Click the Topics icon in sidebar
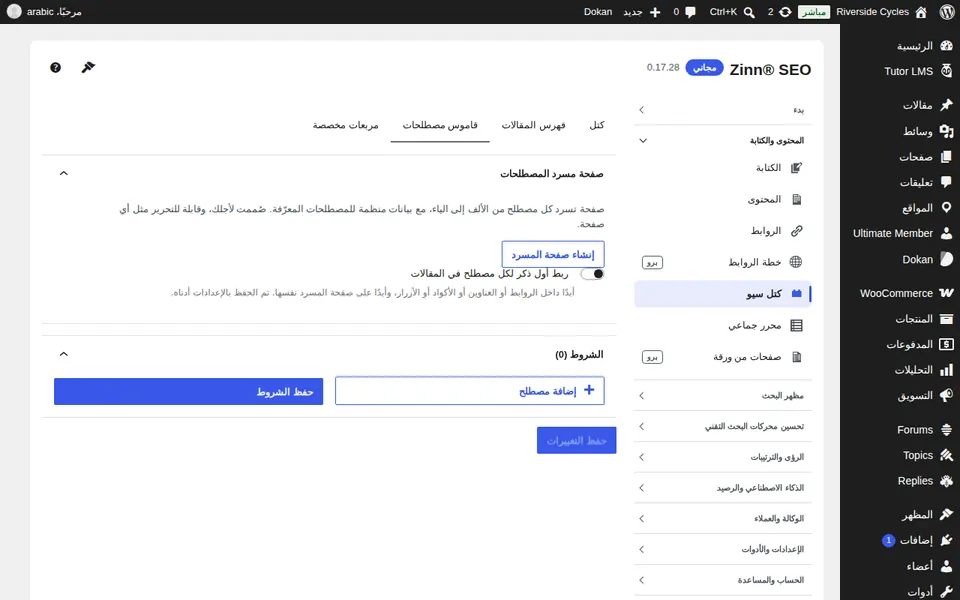This screenshot has width=960, height=600. [x=947, y=455]
